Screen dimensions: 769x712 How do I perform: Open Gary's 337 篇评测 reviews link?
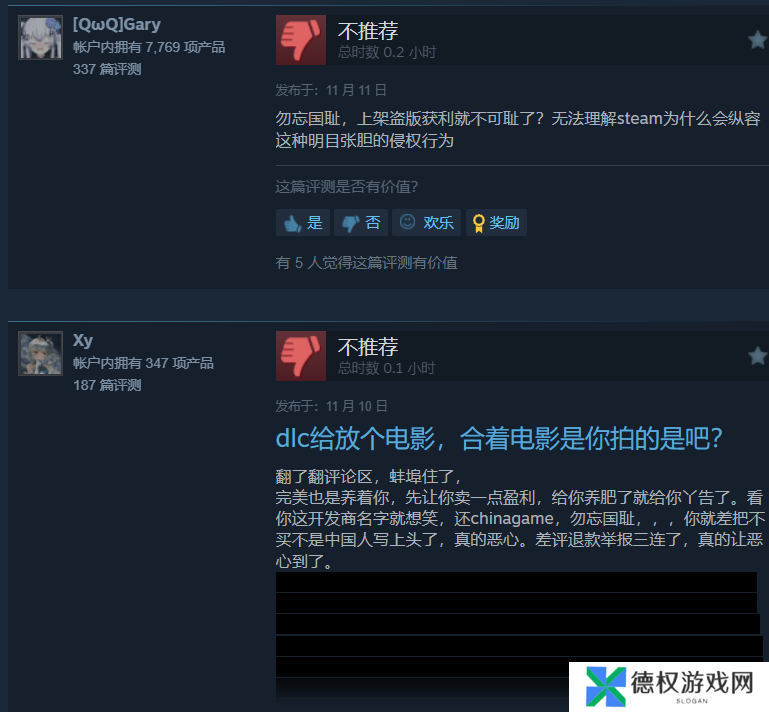[x=107, y=69]
